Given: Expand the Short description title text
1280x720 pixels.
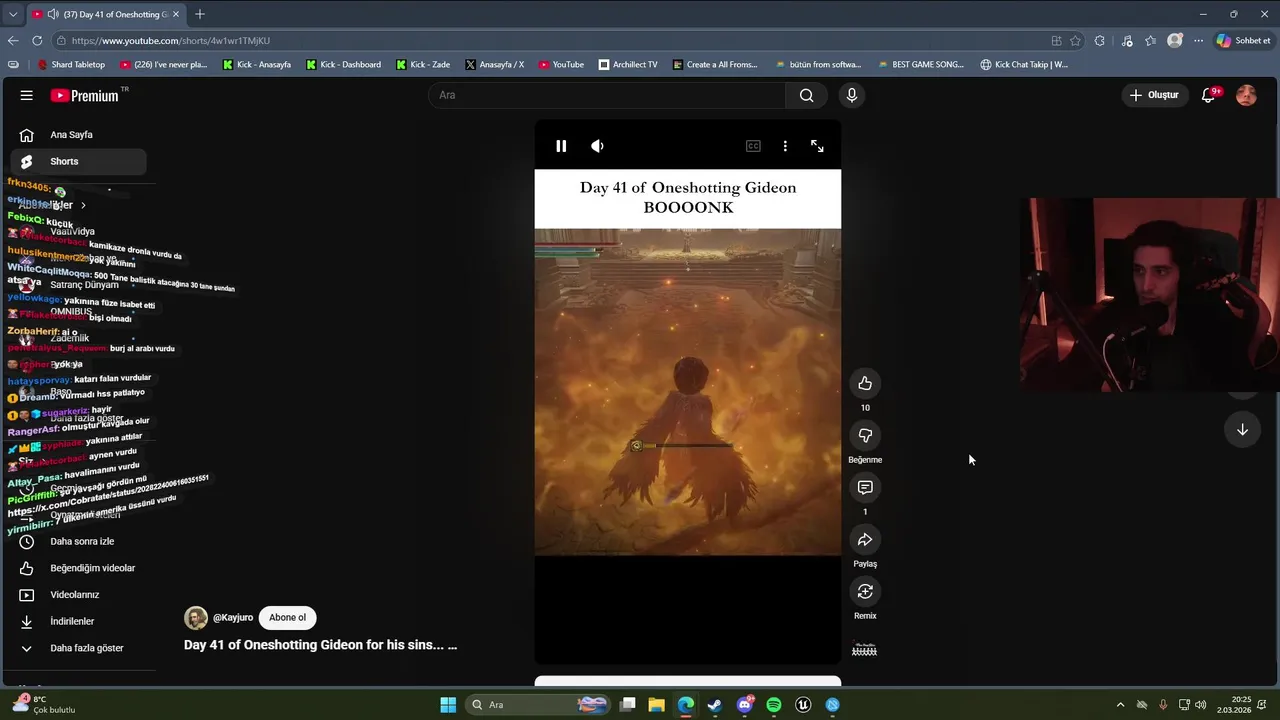Looking at the screenshot, I should pos(320,645).
